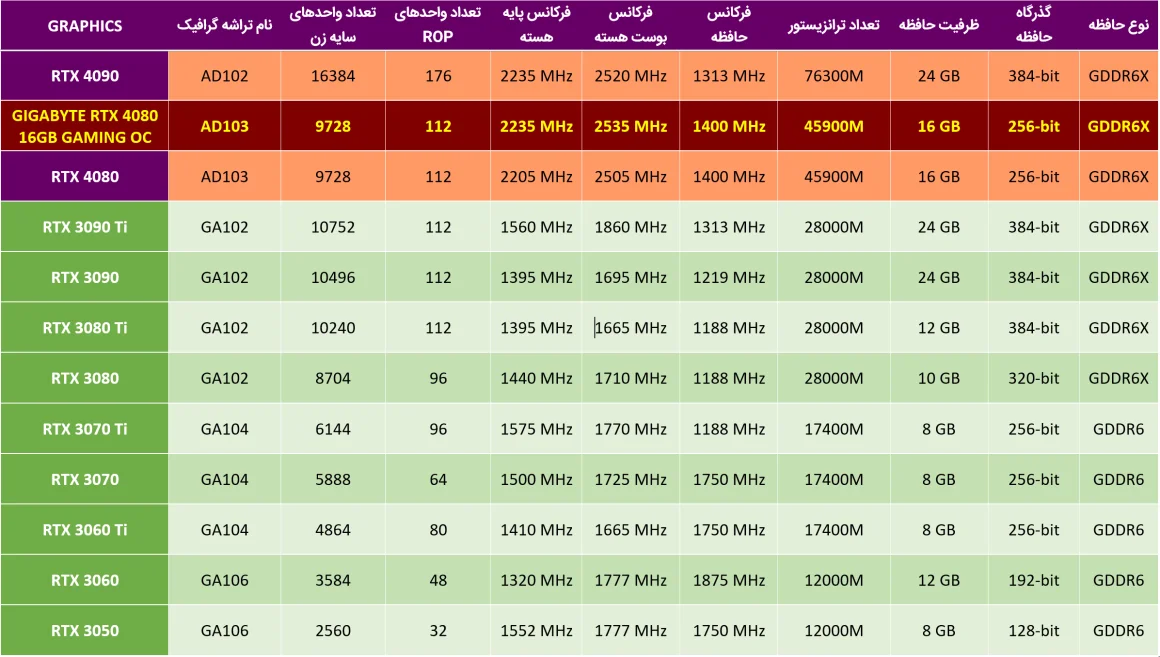The image size is (1160, 657).
Task: Click the RTX 3060 Ti row label
Action: point(84,530)
